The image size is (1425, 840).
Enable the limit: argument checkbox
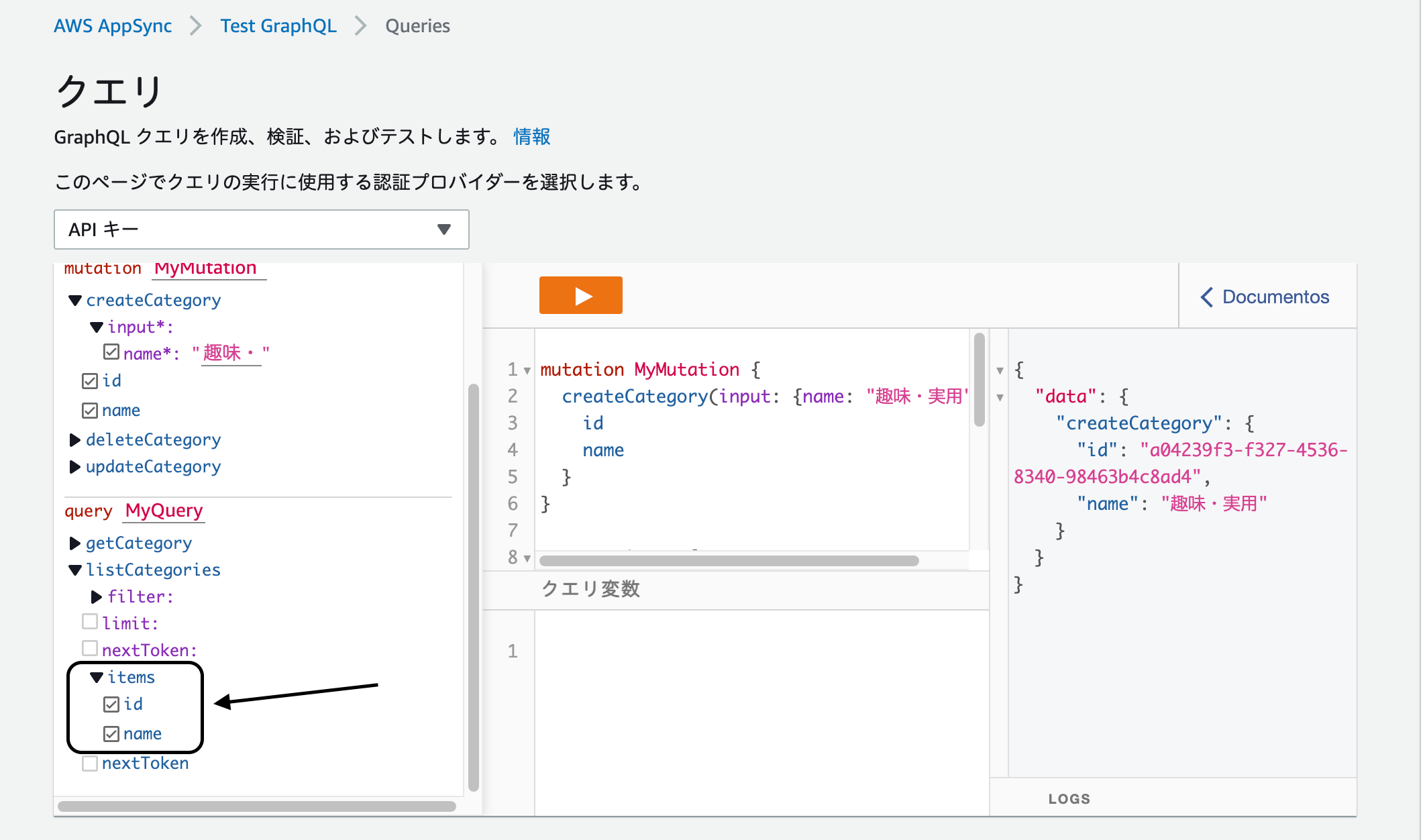(90, 622)
